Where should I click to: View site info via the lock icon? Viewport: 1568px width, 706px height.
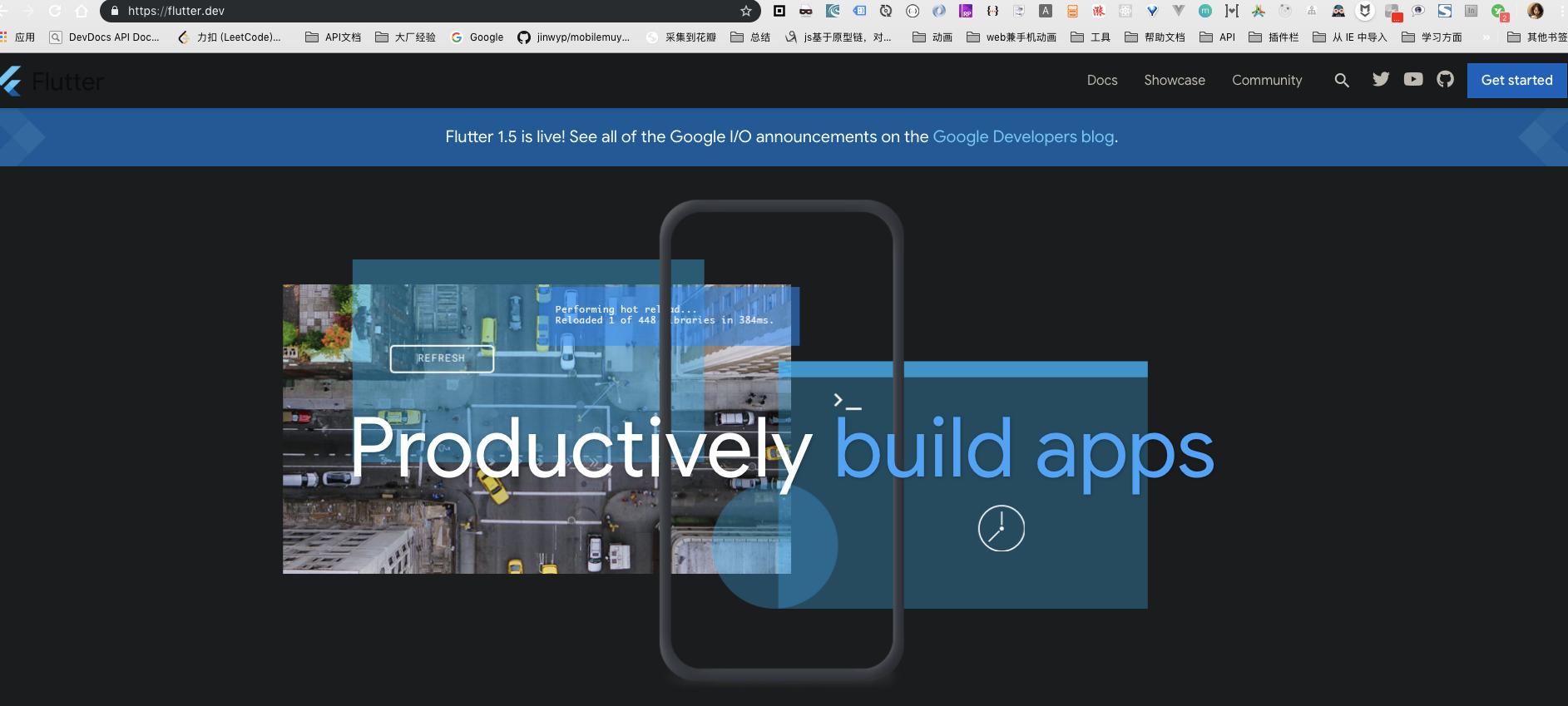pyautogui.click(x=115, y=11)
